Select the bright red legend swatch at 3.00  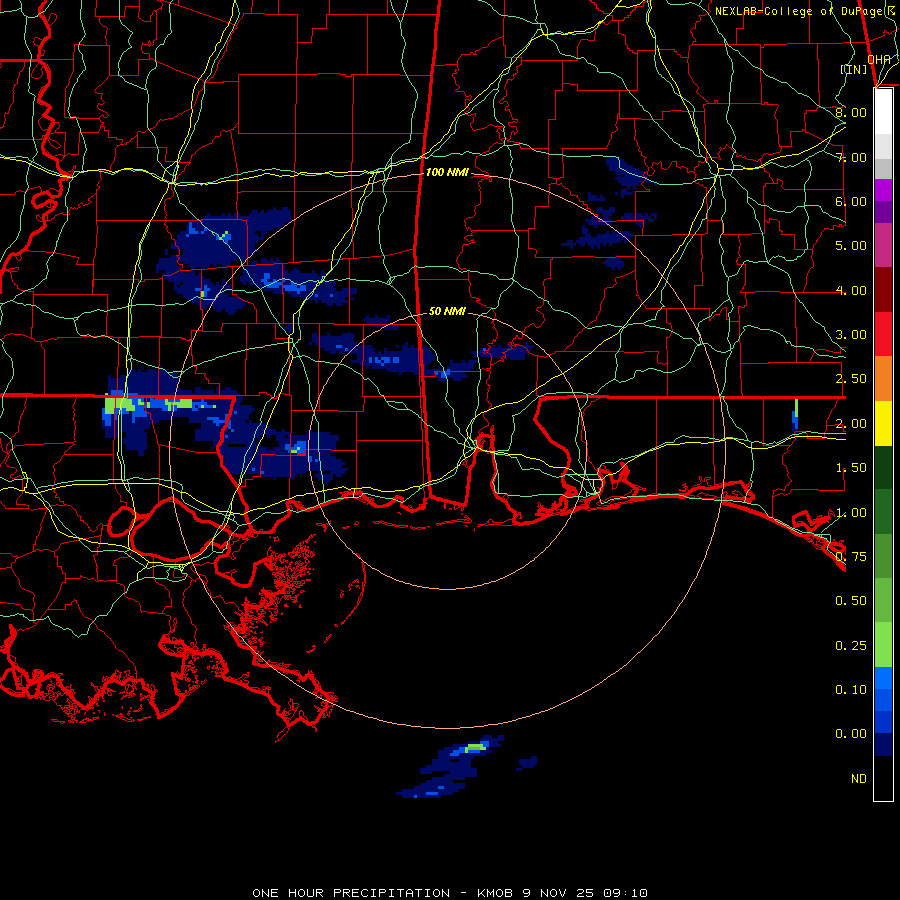pyautogui.click(x=883, y=334)
